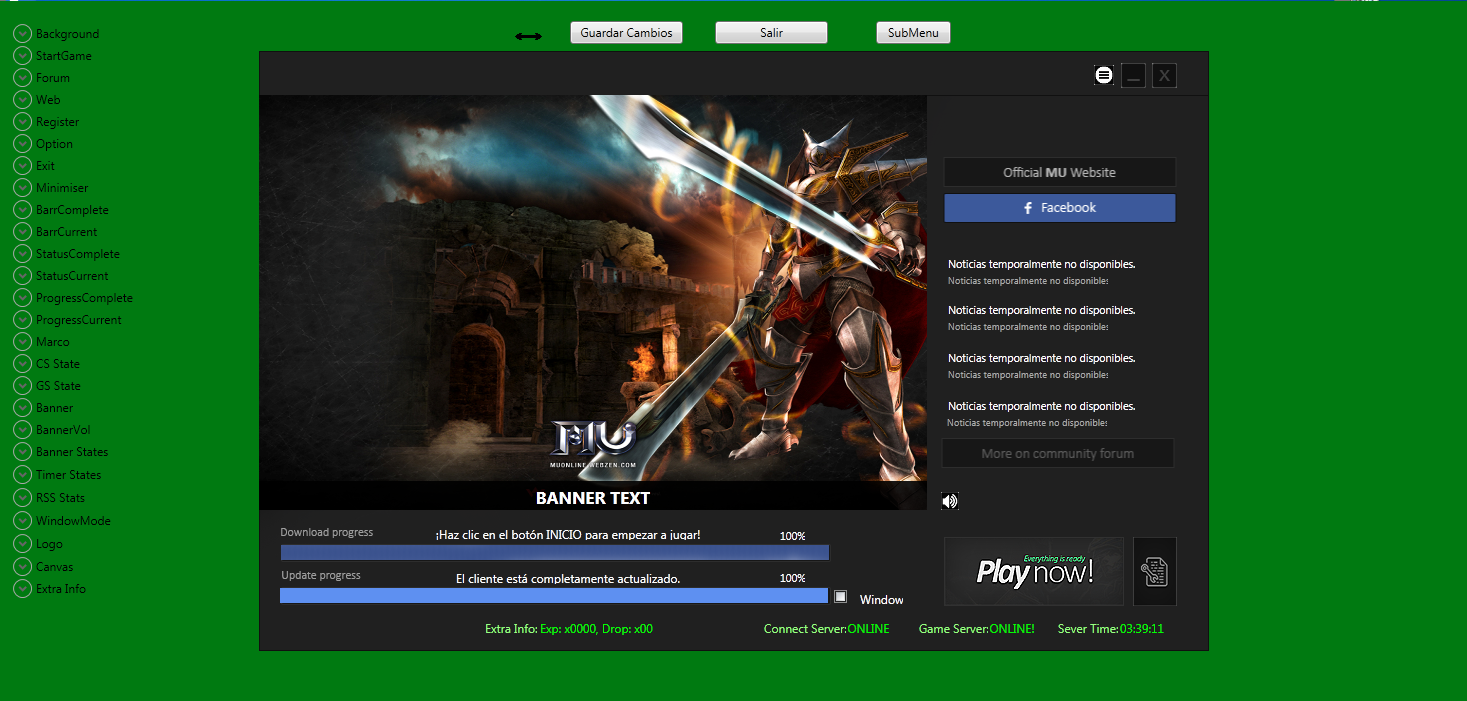Expand the Forum section chevron
This screenshot has height=701, width=1467.
[22, 77]
